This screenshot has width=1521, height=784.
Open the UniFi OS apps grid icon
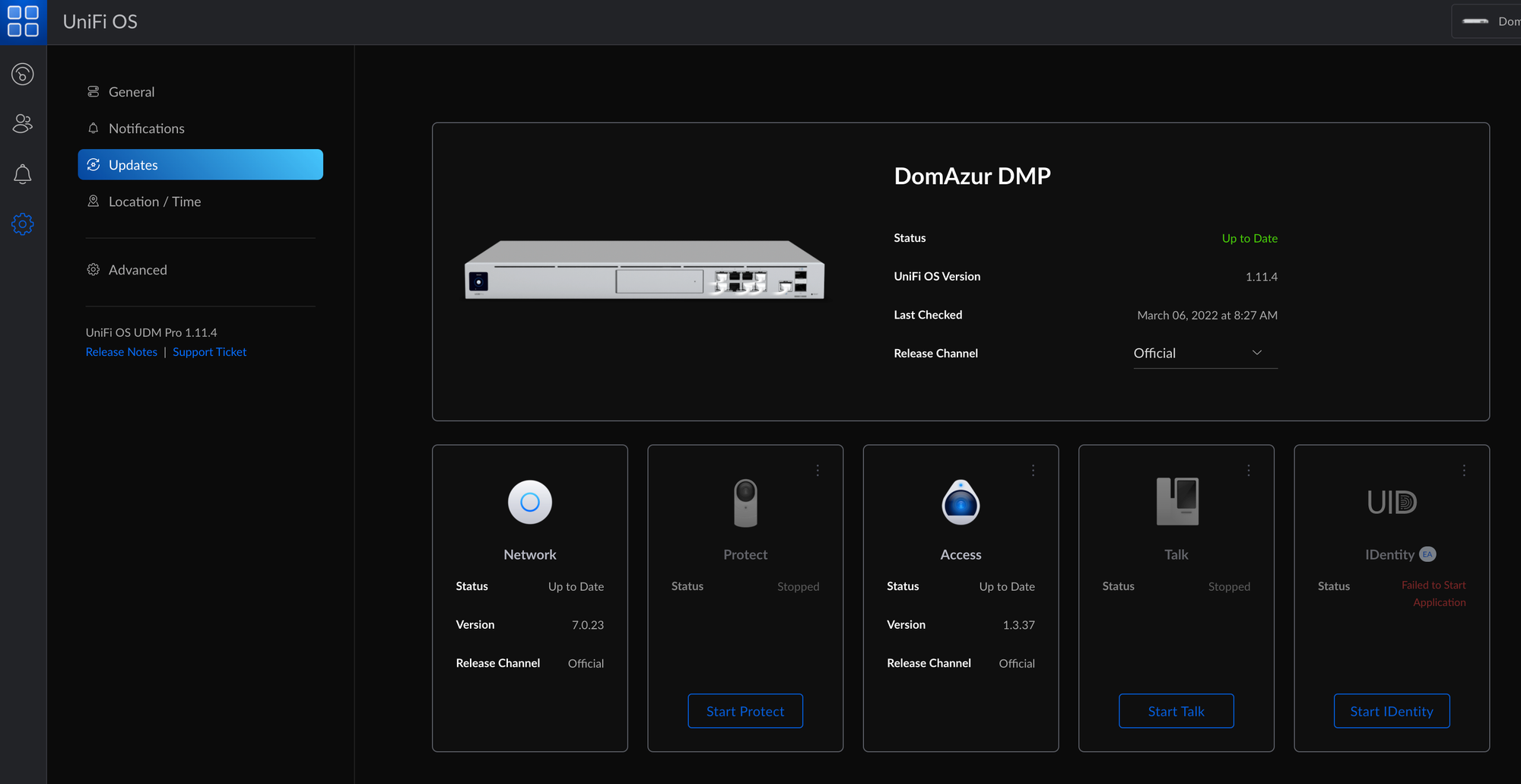(x=23, y=21)
